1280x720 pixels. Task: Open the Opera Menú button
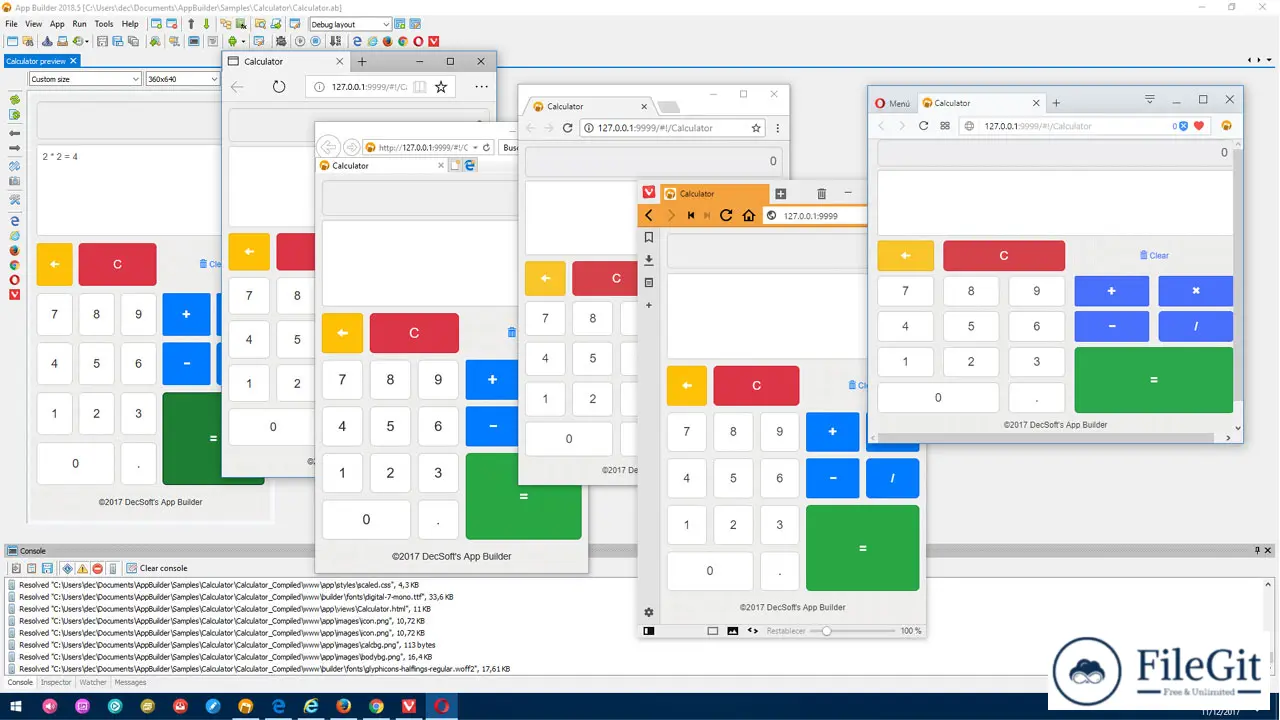893,103
